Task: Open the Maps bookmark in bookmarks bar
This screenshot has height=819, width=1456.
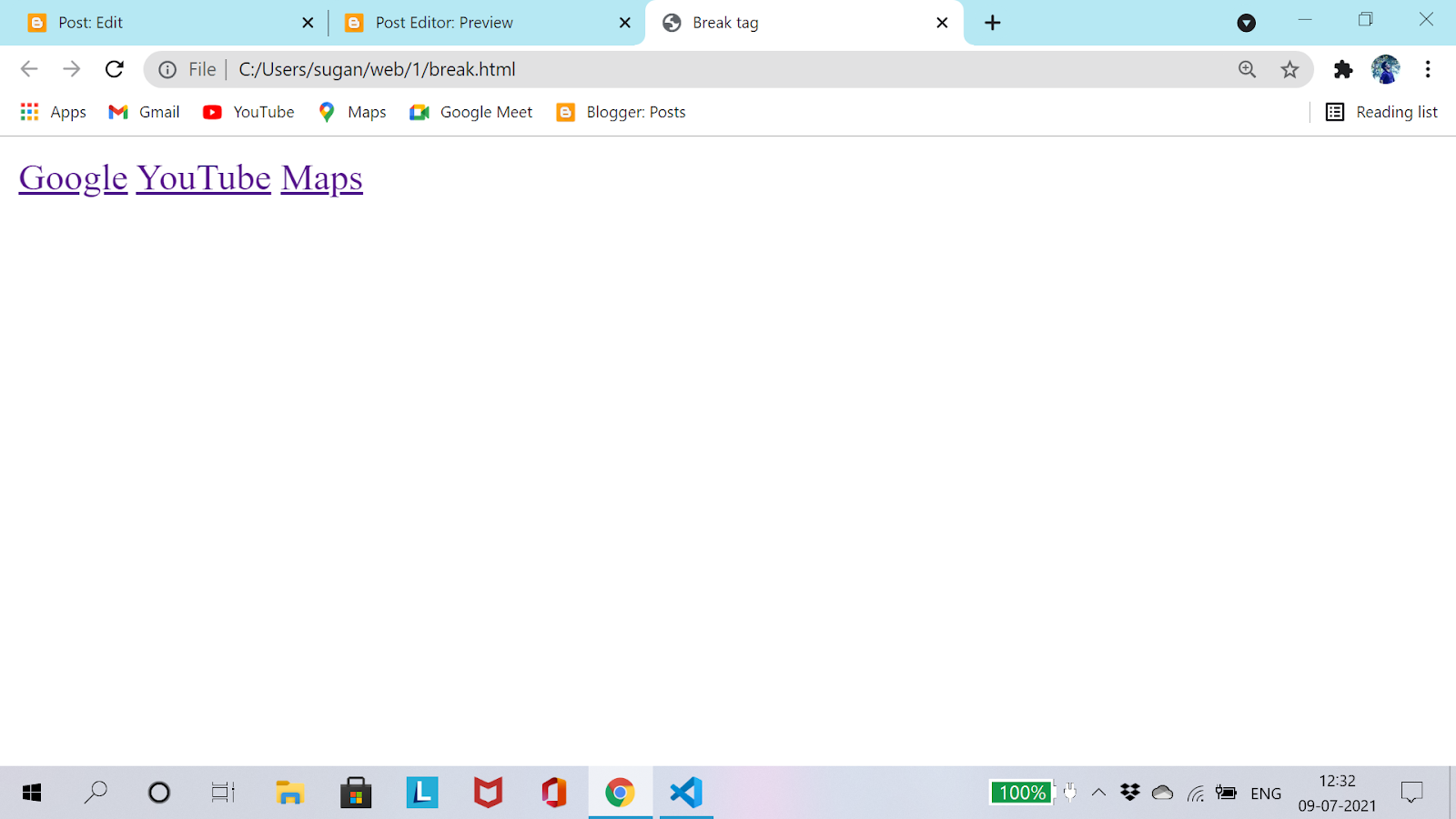Action: click(x=353, y=112)
